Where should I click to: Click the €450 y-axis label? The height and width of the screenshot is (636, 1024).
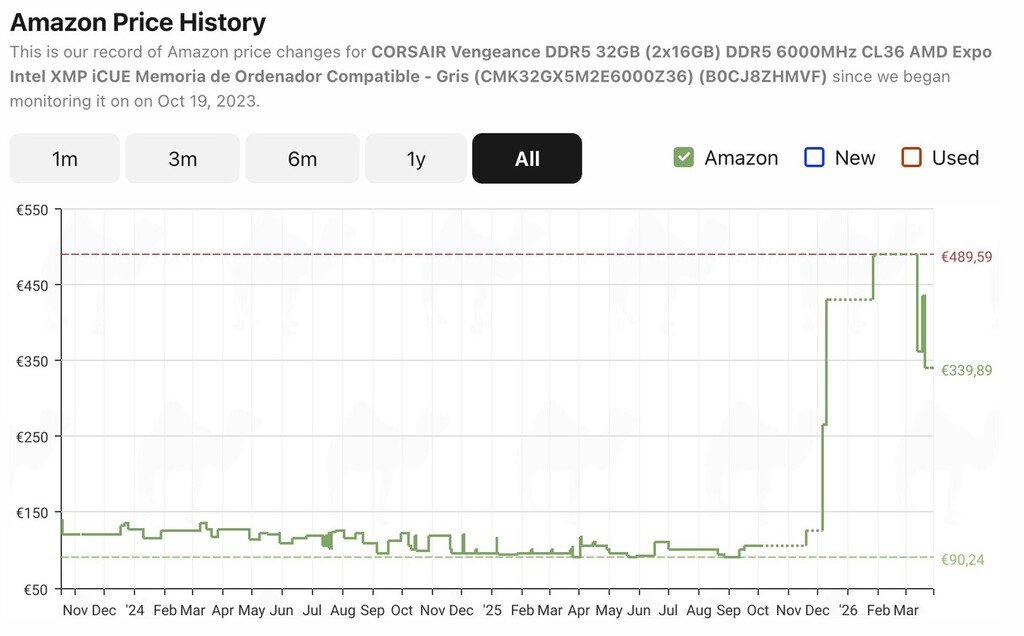pos(32,286)
